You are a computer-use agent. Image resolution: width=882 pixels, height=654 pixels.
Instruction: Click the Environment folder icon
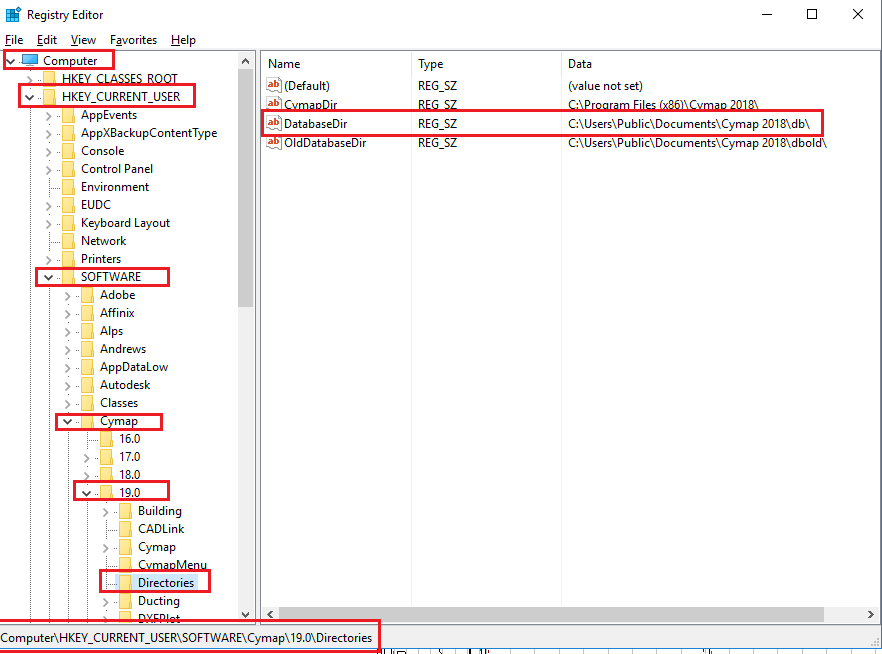[x=69, y=187]
